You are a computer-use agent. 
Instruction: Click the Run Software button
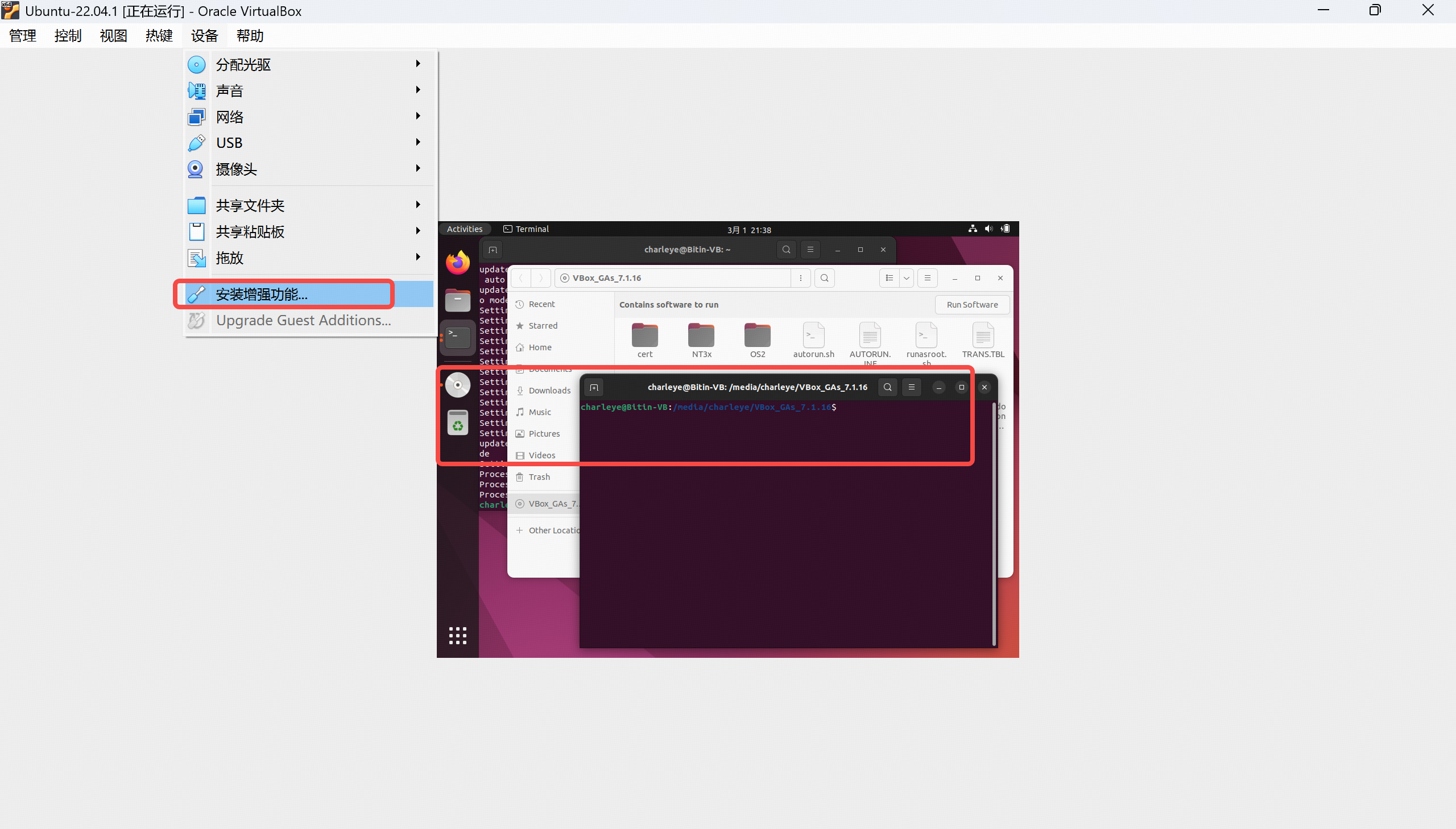pos(971,305)
